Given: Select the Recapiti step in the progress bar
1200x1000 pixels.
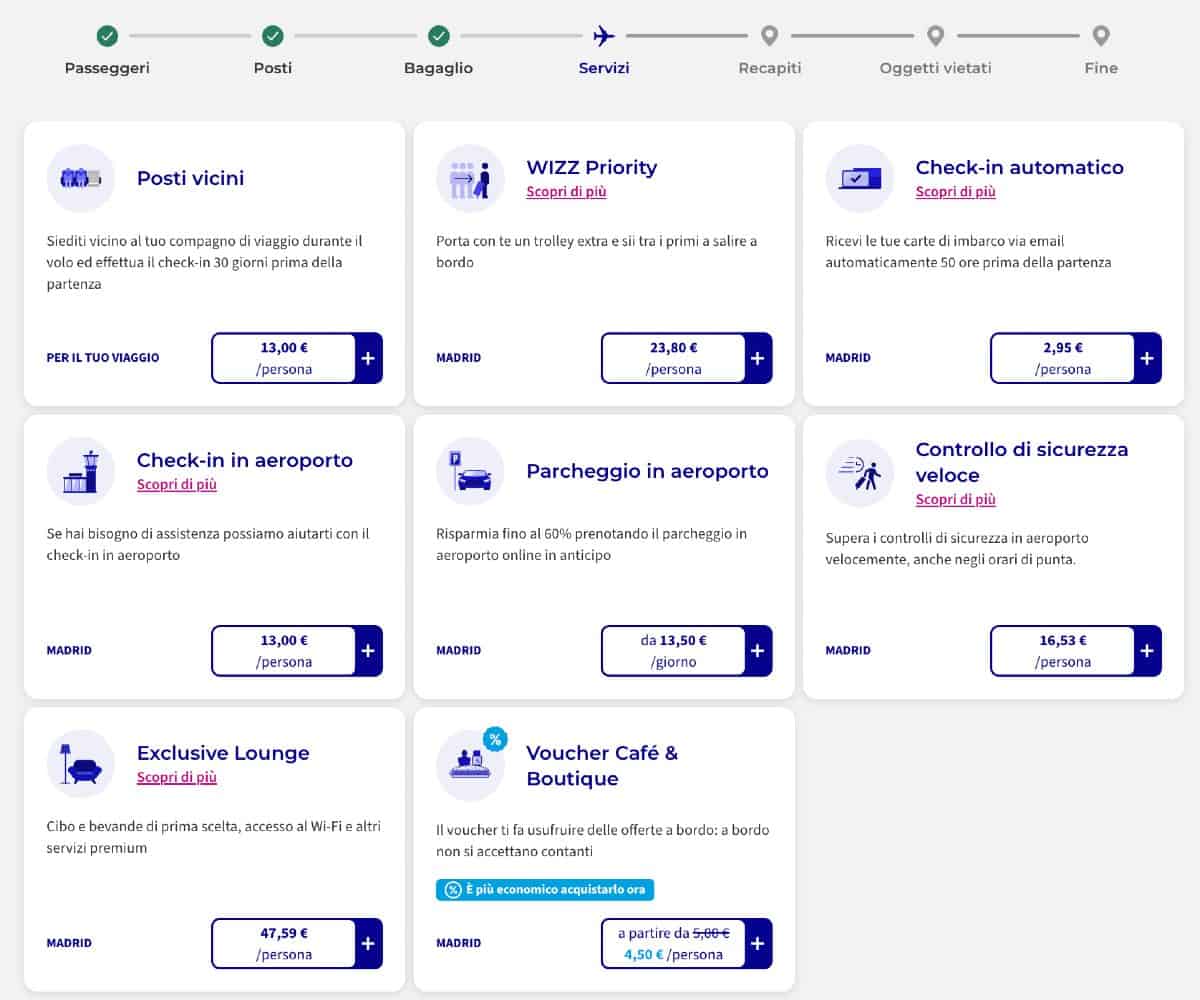Looking at the screenshot, I should point(769,36).
